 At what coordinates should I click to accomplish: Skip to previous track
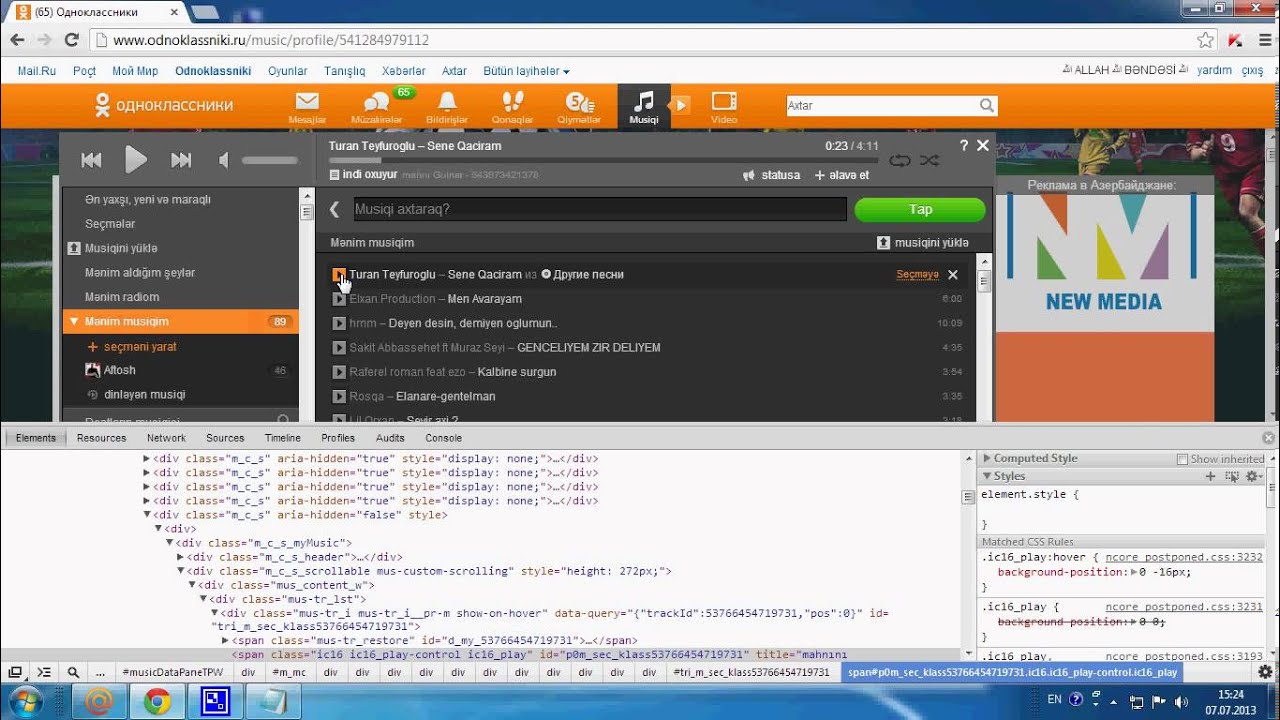[91, 160]
